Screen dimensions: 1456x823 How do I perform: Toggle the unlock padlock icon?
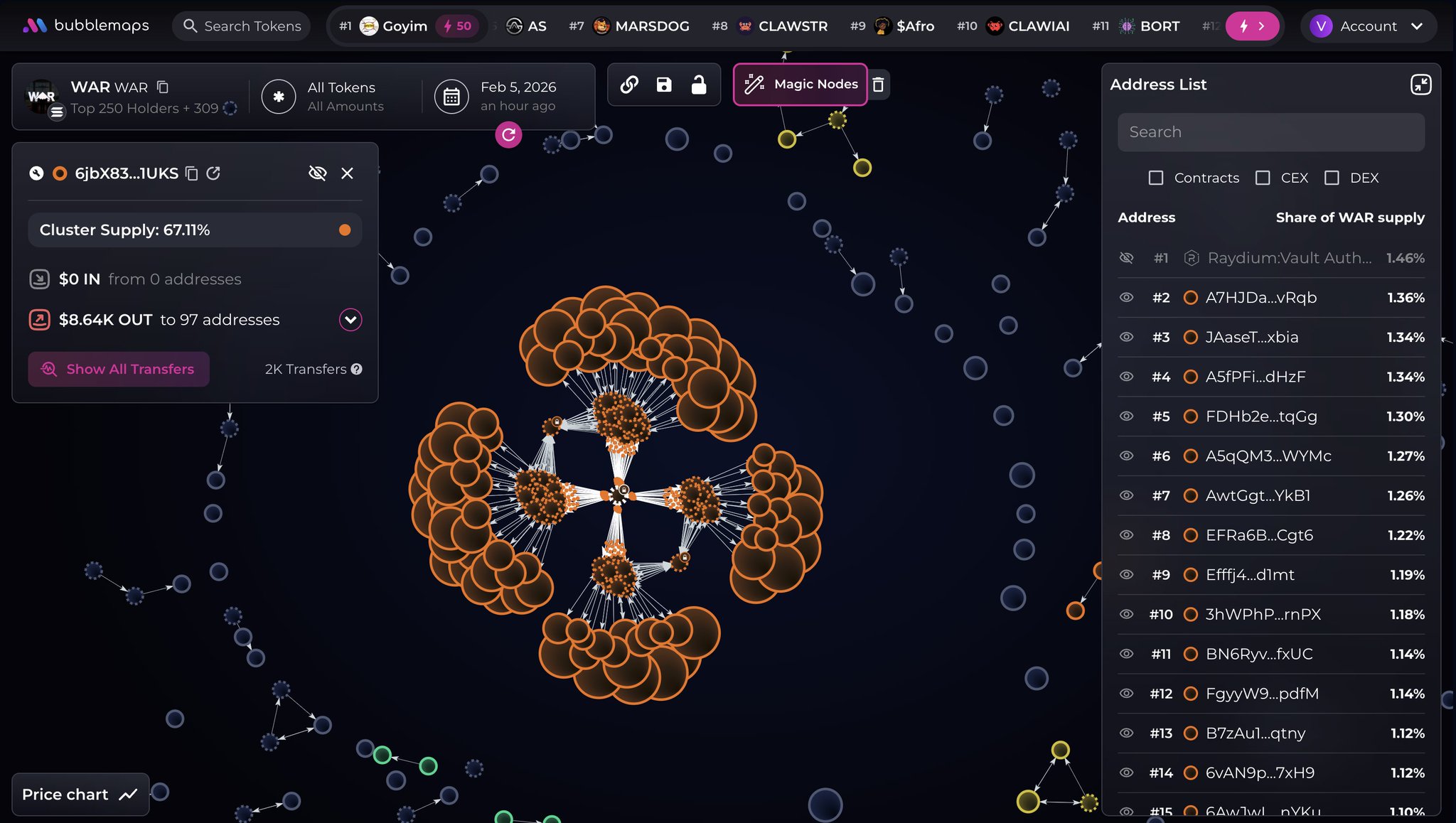pos(699,85)
